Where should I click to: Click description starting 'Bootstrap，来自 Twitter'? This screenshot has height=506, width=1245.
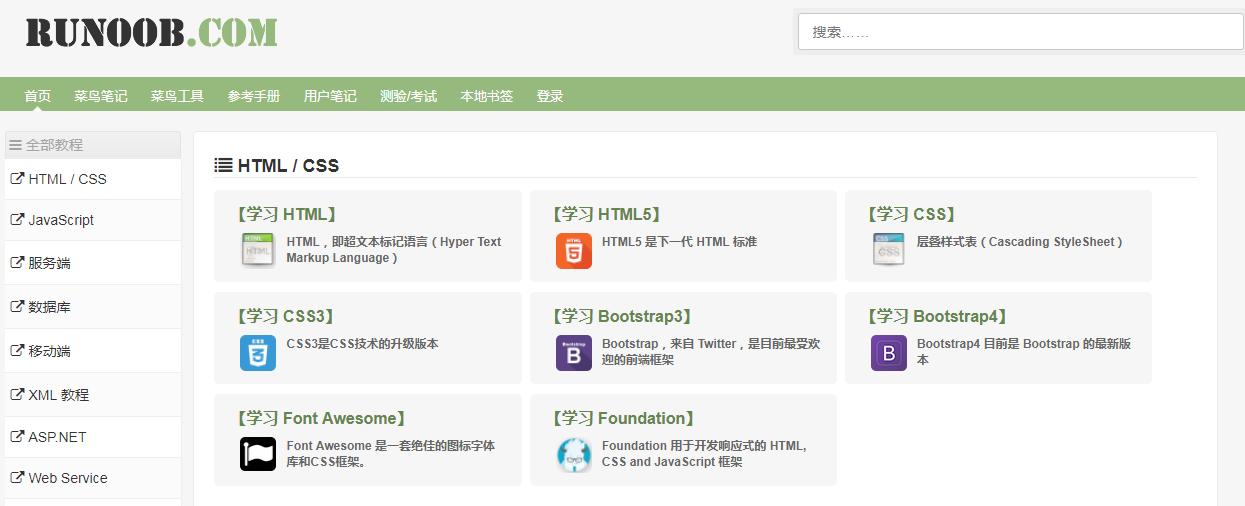click(711, 351)
